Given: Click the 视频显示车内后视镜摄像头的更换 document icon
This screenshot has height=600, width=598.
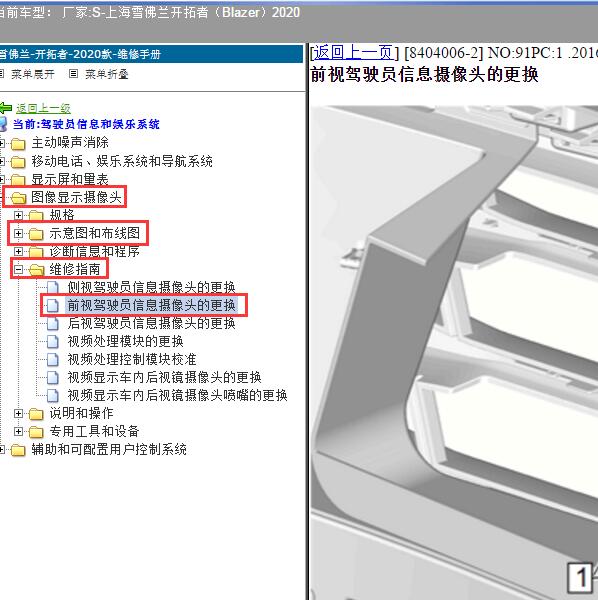Looking at the screenshot, I should (x=52, y=377).
